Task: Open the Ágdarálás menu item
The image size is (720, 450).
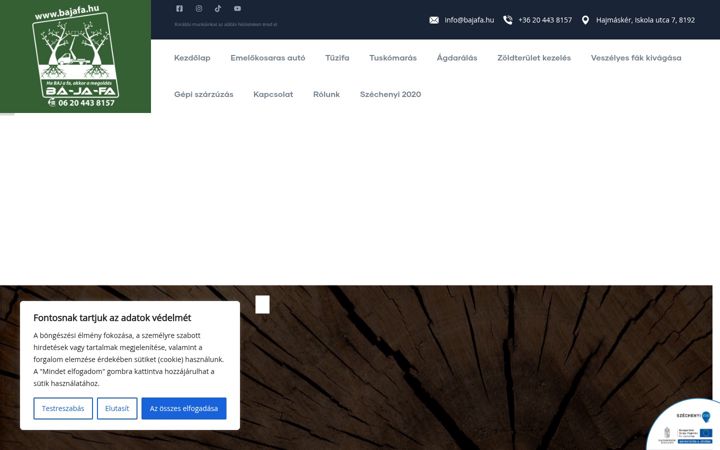Action: 457,58
